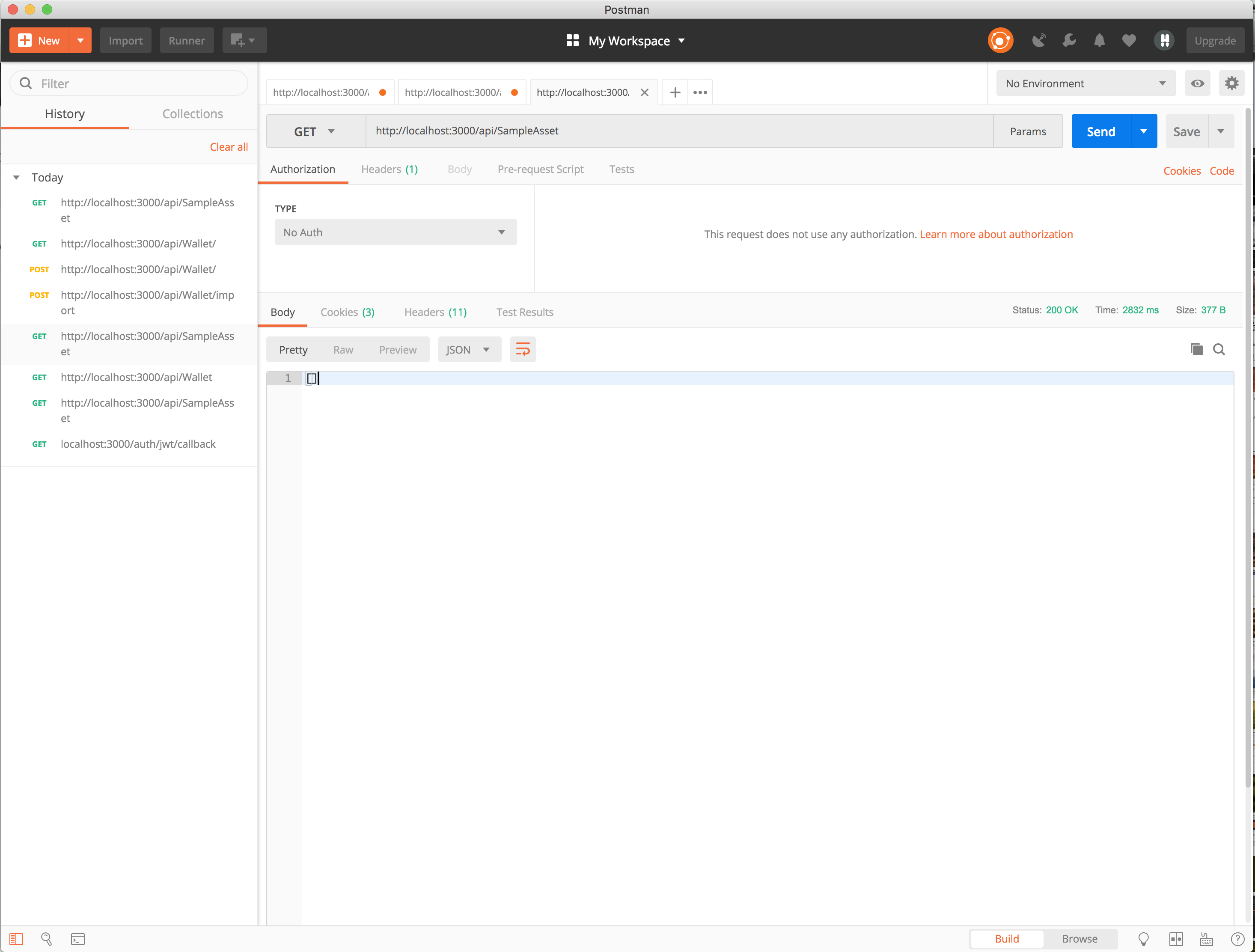Toggle environment quick look eye
Image resolution: width=1255 pixels, height=952 pixels.
click(x=1197, y=83)
